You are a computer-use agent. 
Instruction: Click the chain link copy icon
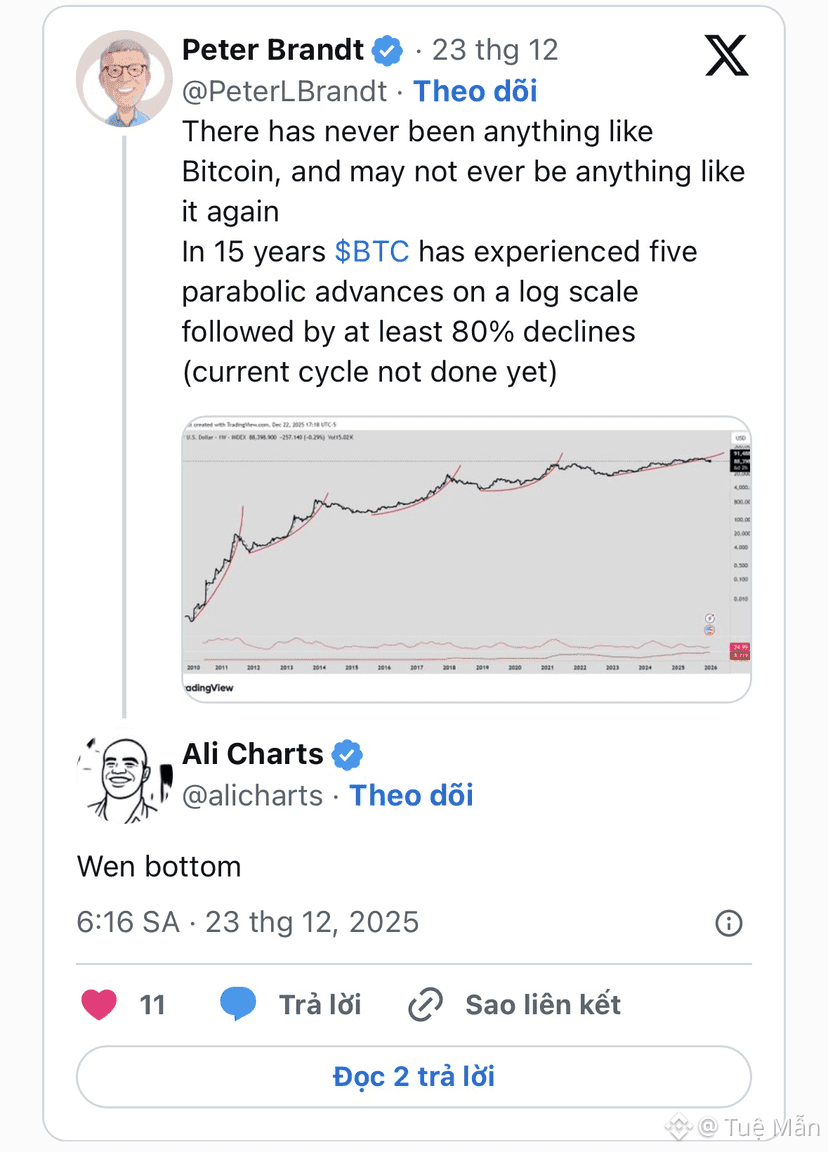click(426, 1004)
